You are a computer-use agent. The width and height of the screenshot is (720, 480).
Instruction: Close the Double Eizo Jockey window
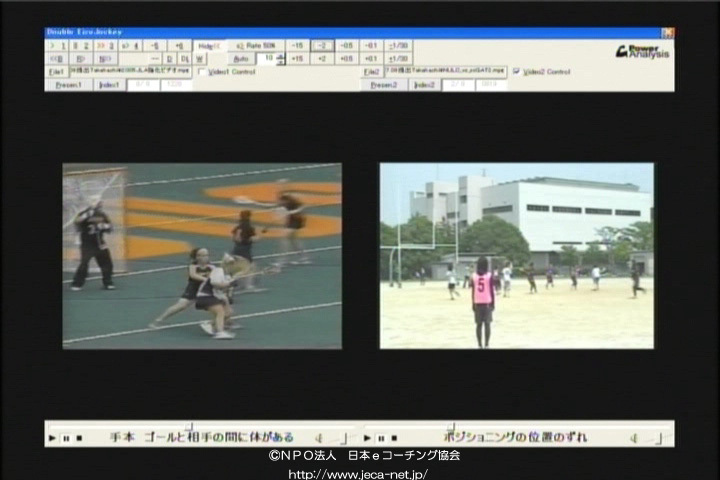(668, 33)
